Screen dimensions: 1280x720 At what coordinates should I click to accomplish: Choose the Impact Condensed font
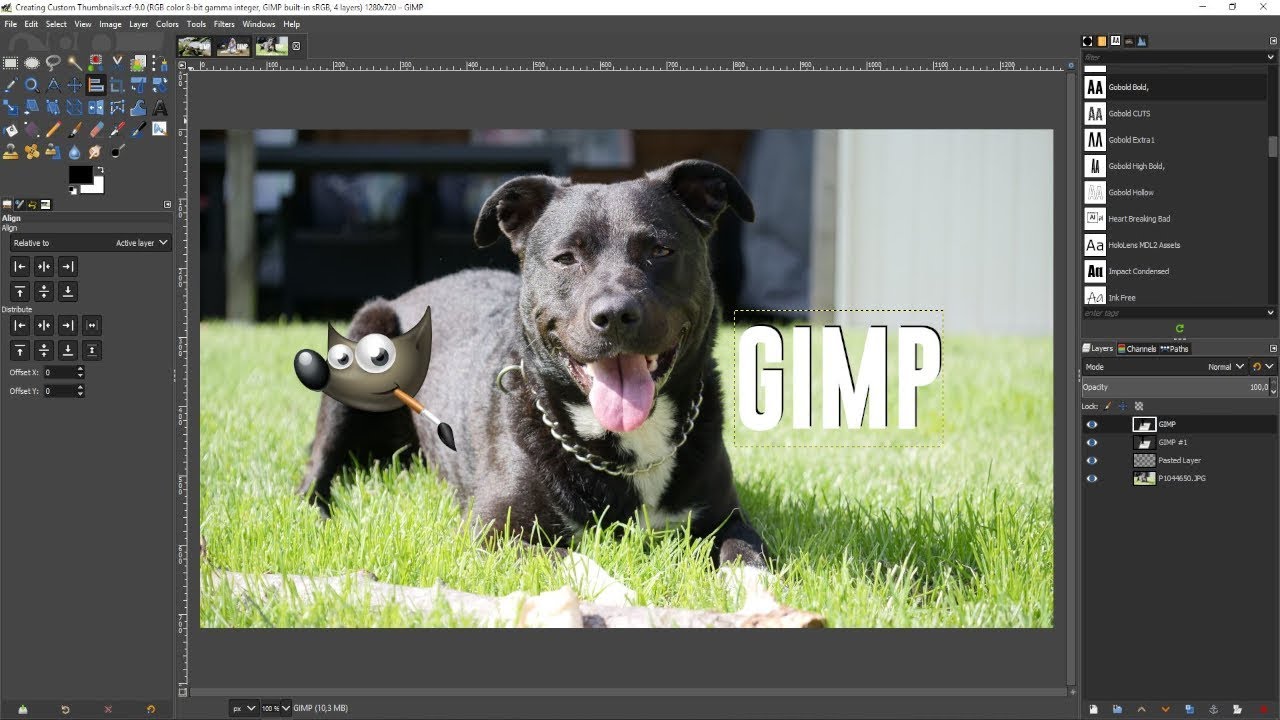tap(1175, 271)
